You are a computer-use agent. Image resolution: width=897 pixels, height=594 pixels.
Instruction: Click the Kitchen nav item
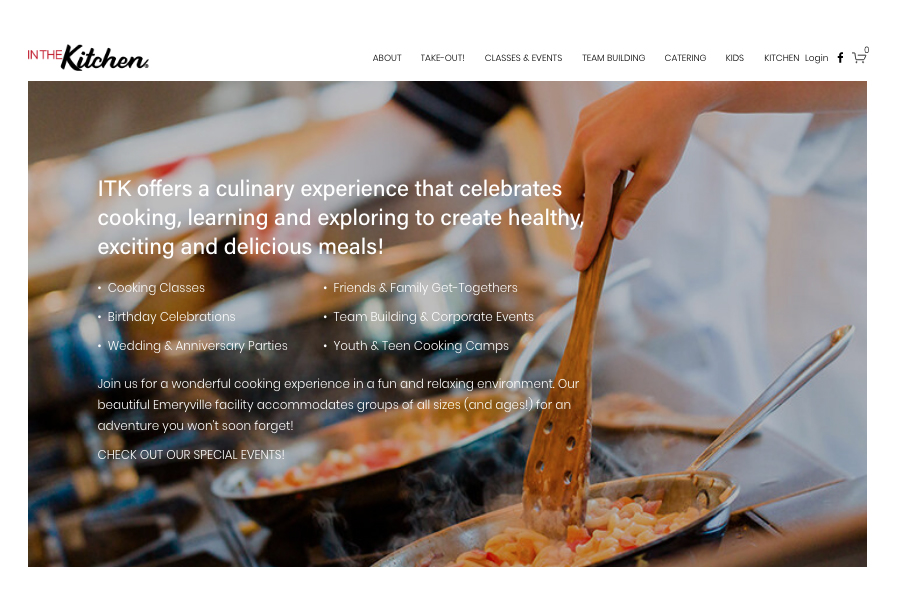[x=781, y=58]
